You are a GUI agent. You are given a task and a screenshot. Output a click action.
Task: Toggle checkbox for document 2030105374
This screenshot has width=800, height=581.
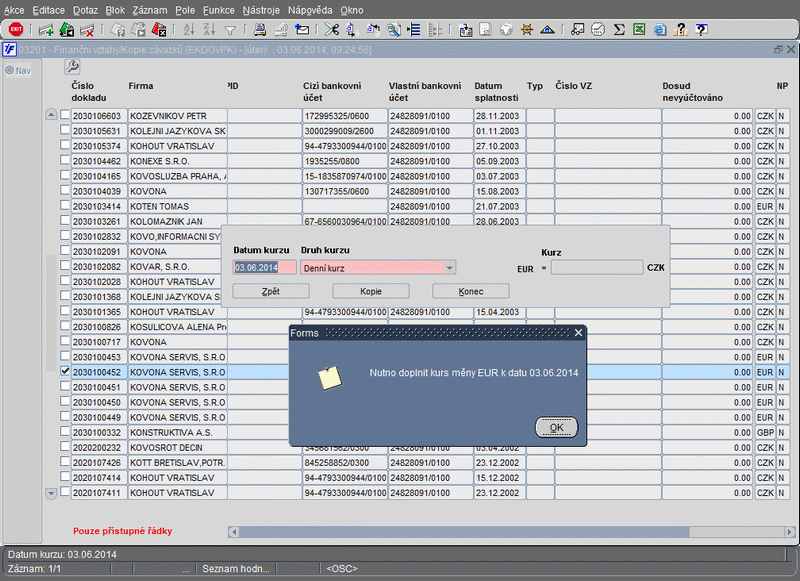[x=65, y=145]
